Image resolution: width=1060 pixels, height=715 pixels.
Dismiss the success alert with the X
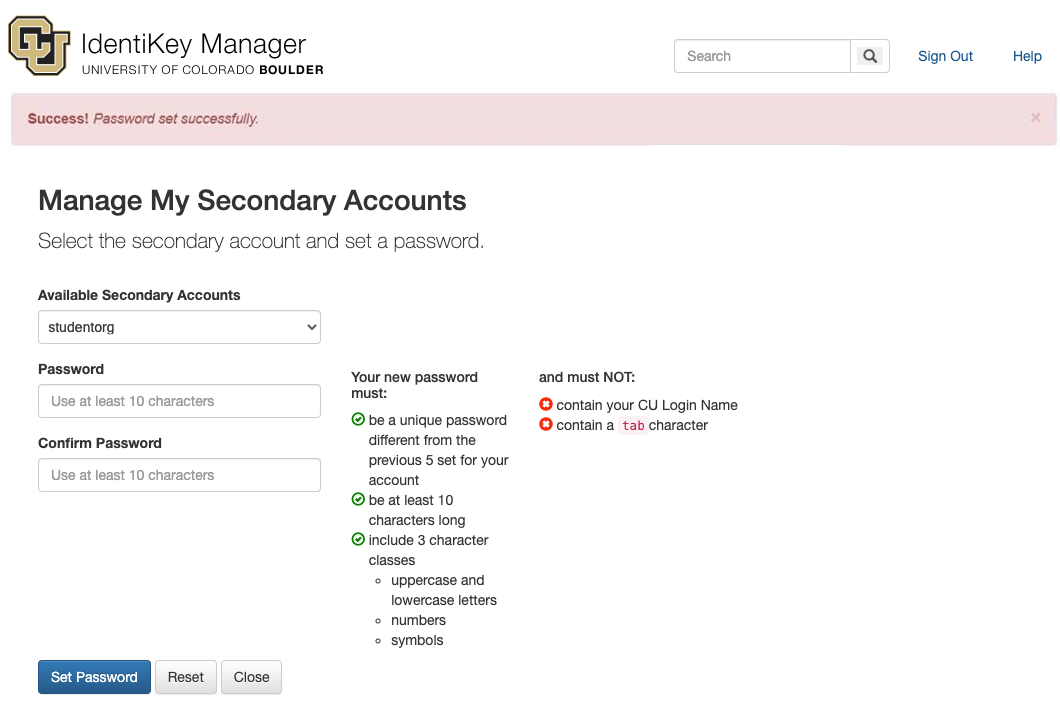click(1035, 118)
